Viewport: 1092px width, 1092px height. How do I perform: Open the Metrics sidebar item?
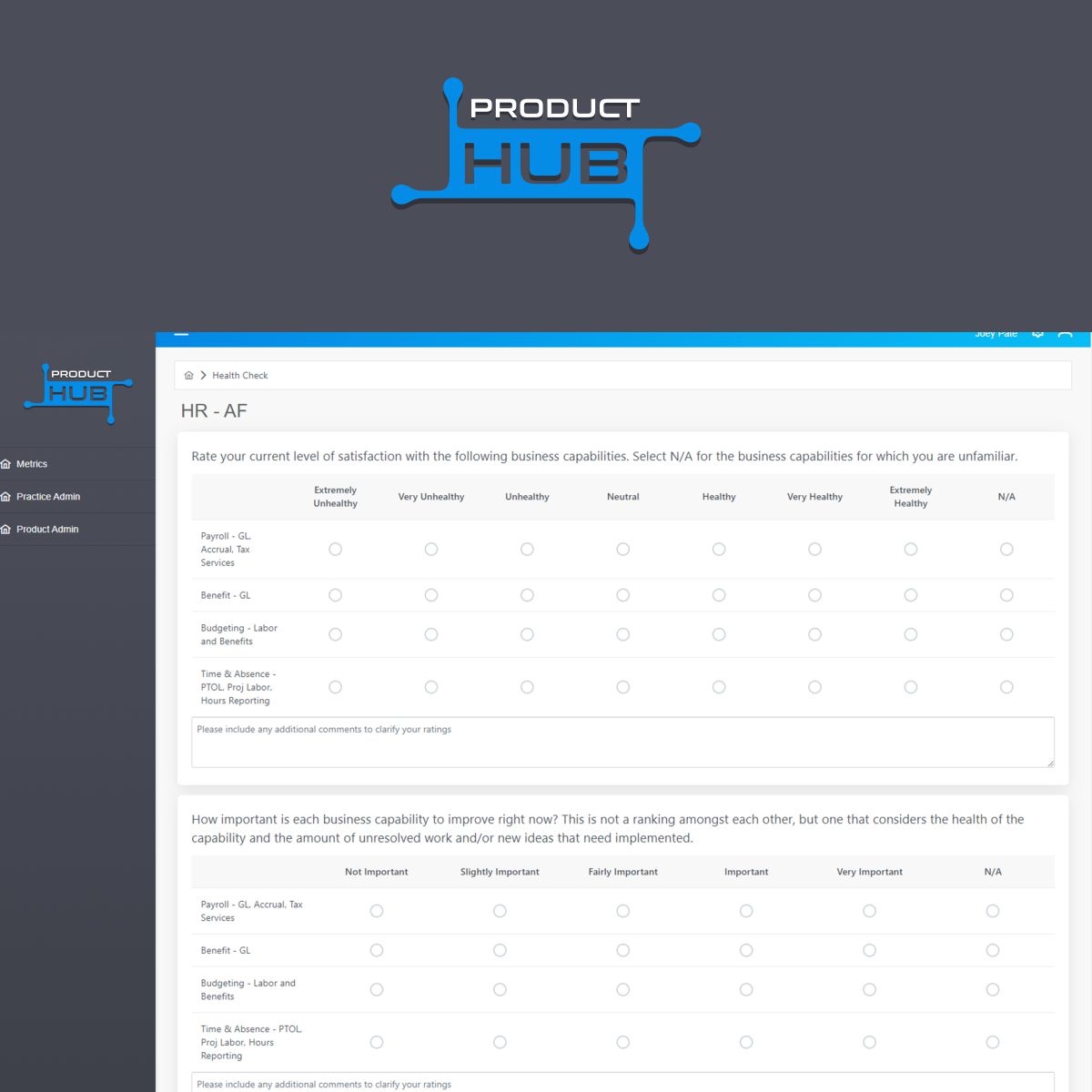tap(77, 464)
